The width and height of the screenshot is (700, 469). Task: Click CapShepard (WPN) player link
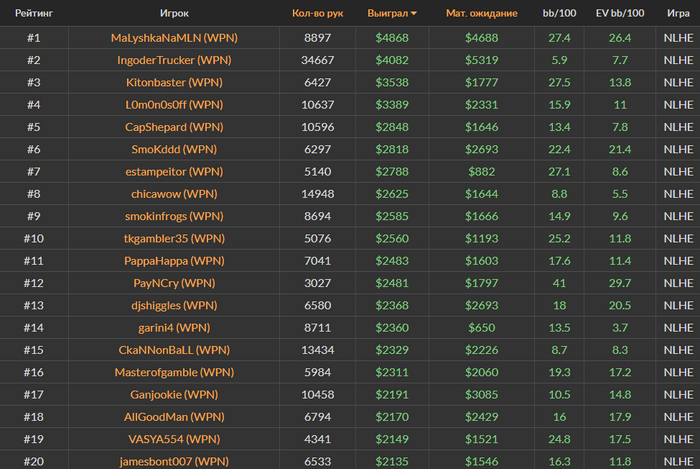point(174,127)
